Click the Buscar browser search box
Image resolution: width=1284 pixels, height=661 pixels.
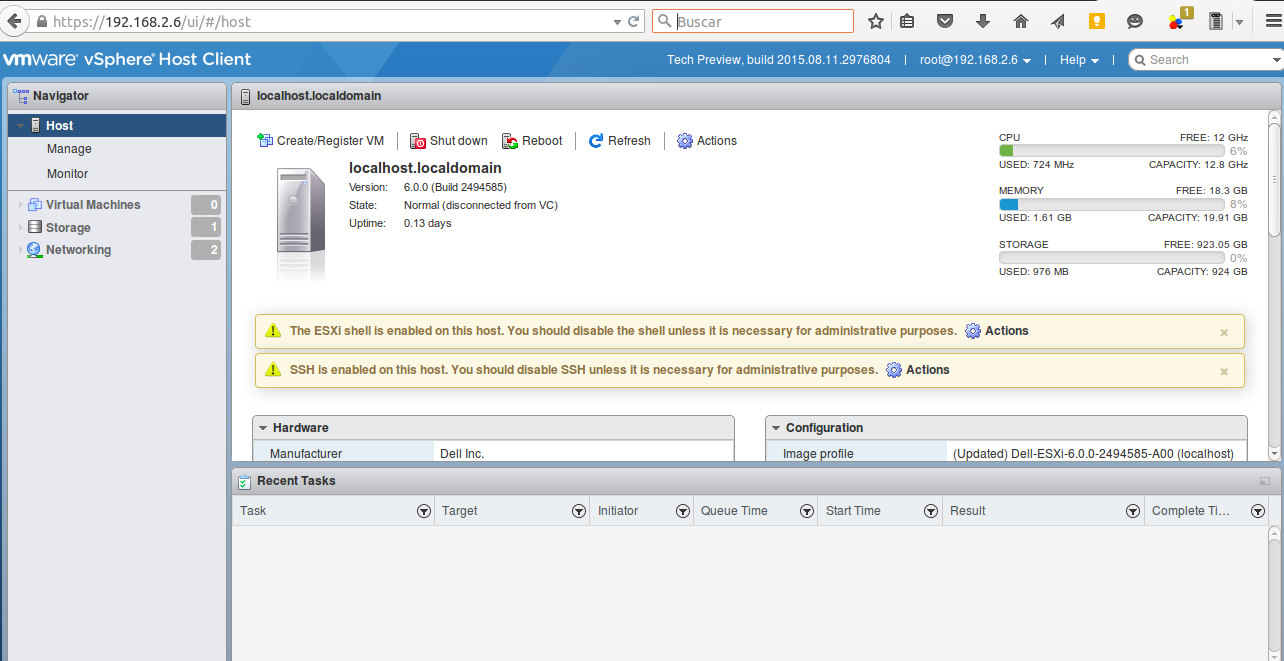(x=753, y=21)
